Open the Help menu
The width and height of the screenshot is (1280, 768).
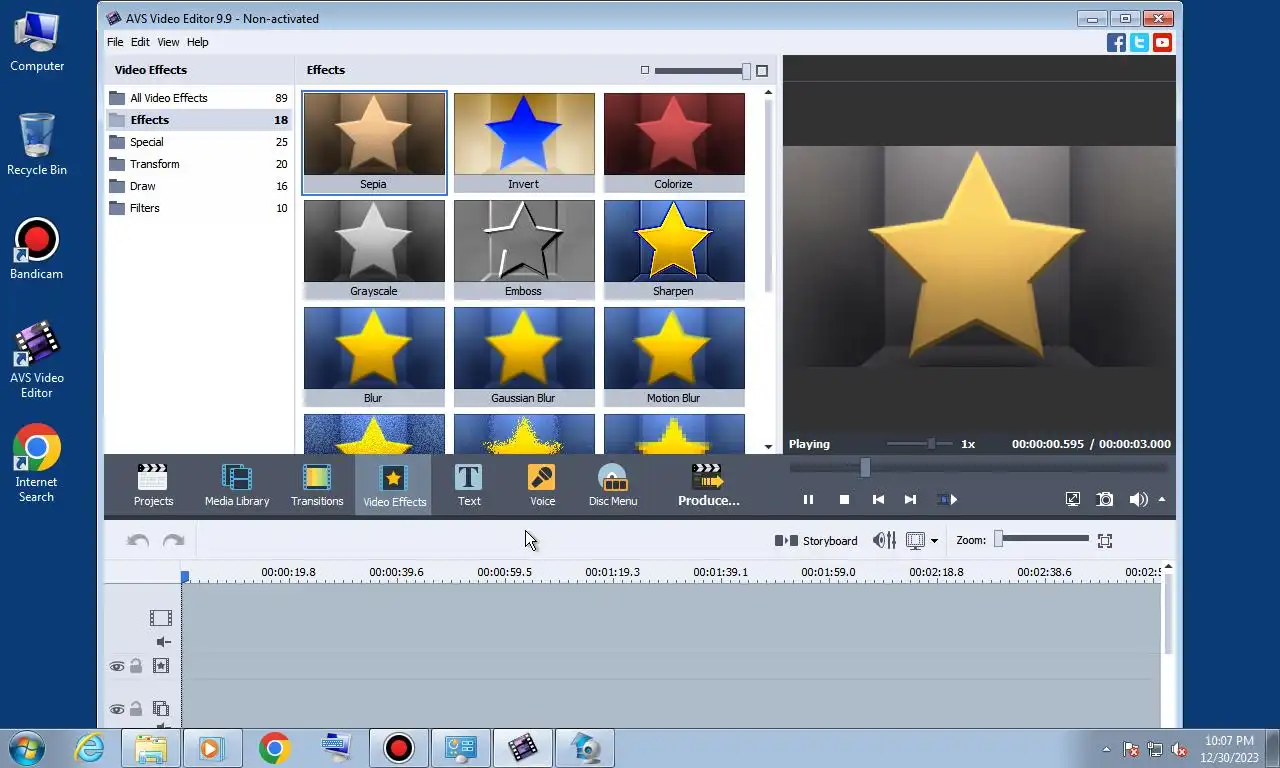click(x=198, y=42)
